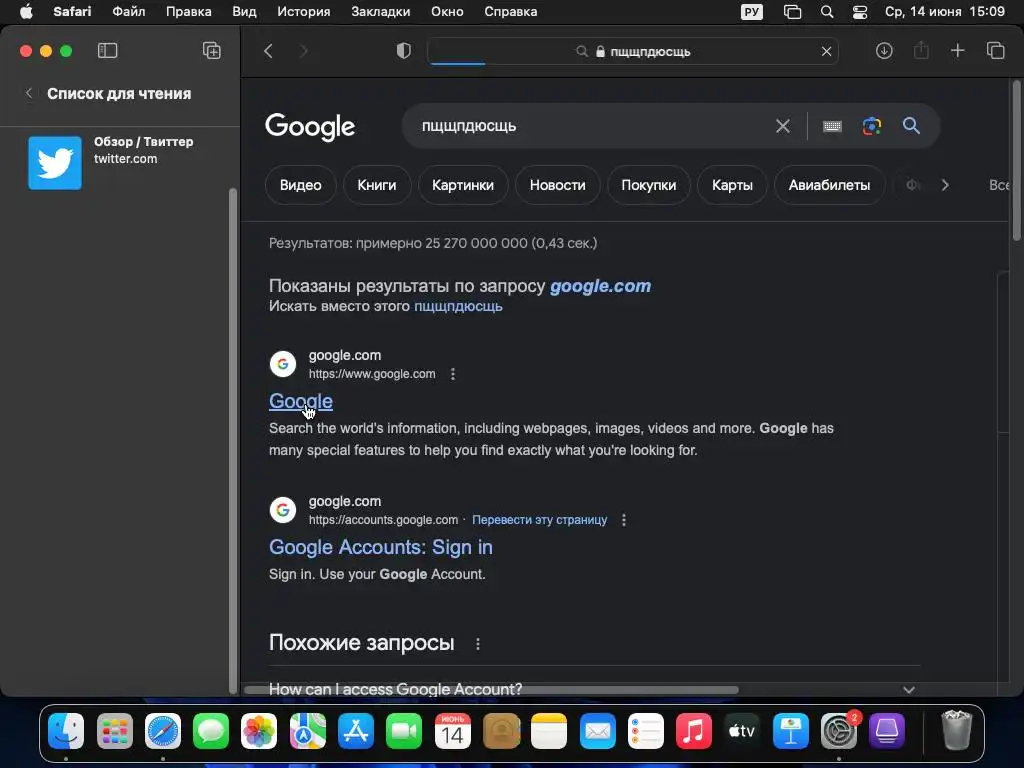Select the Авиабилеты filter chip
Image resolution: width=1024 pixels, height=768 pixels.
pos(829,185)
